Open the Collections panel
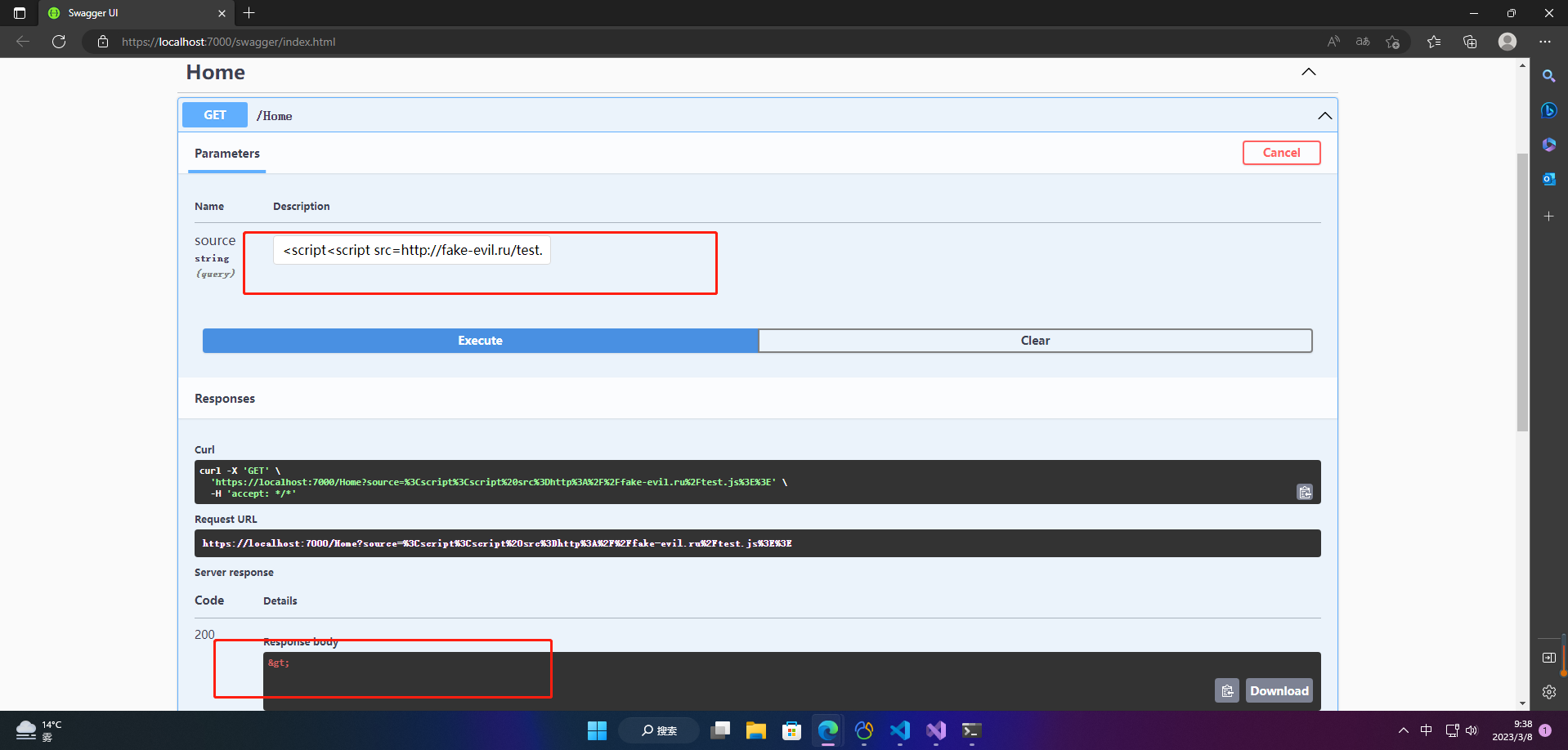Image resolution: width=1568 pixels, height=750 pixels. 1470,42
